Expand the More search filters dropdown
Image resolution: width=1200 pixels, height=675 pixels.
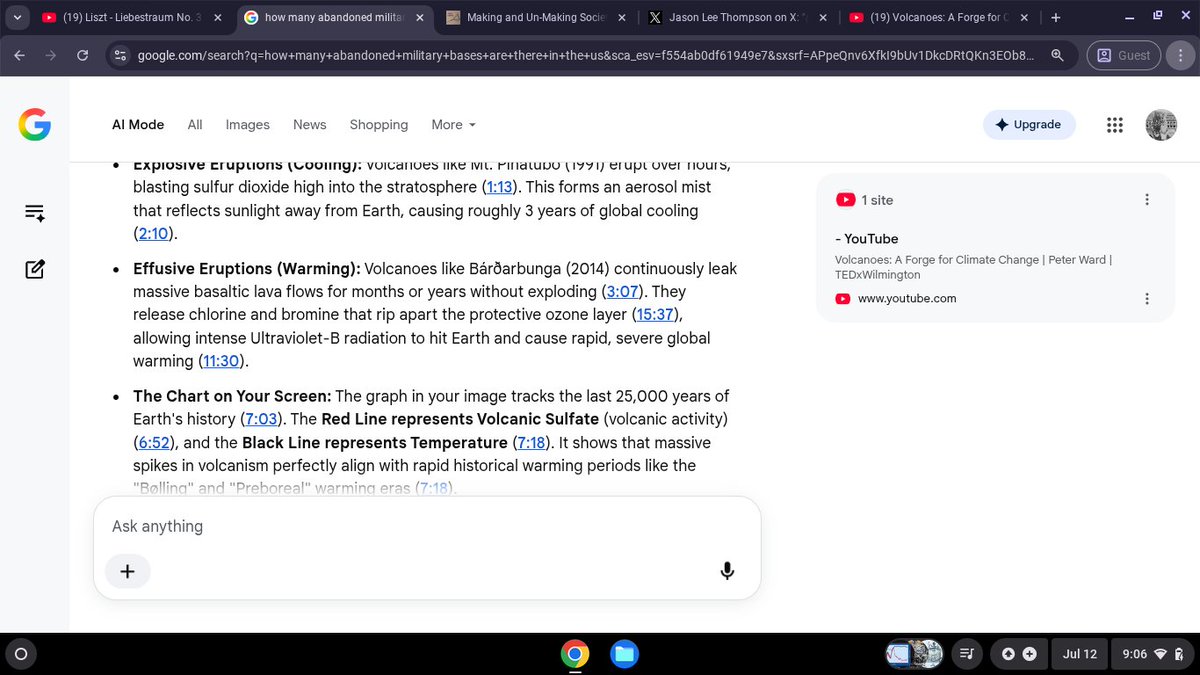tap(454, 125)
